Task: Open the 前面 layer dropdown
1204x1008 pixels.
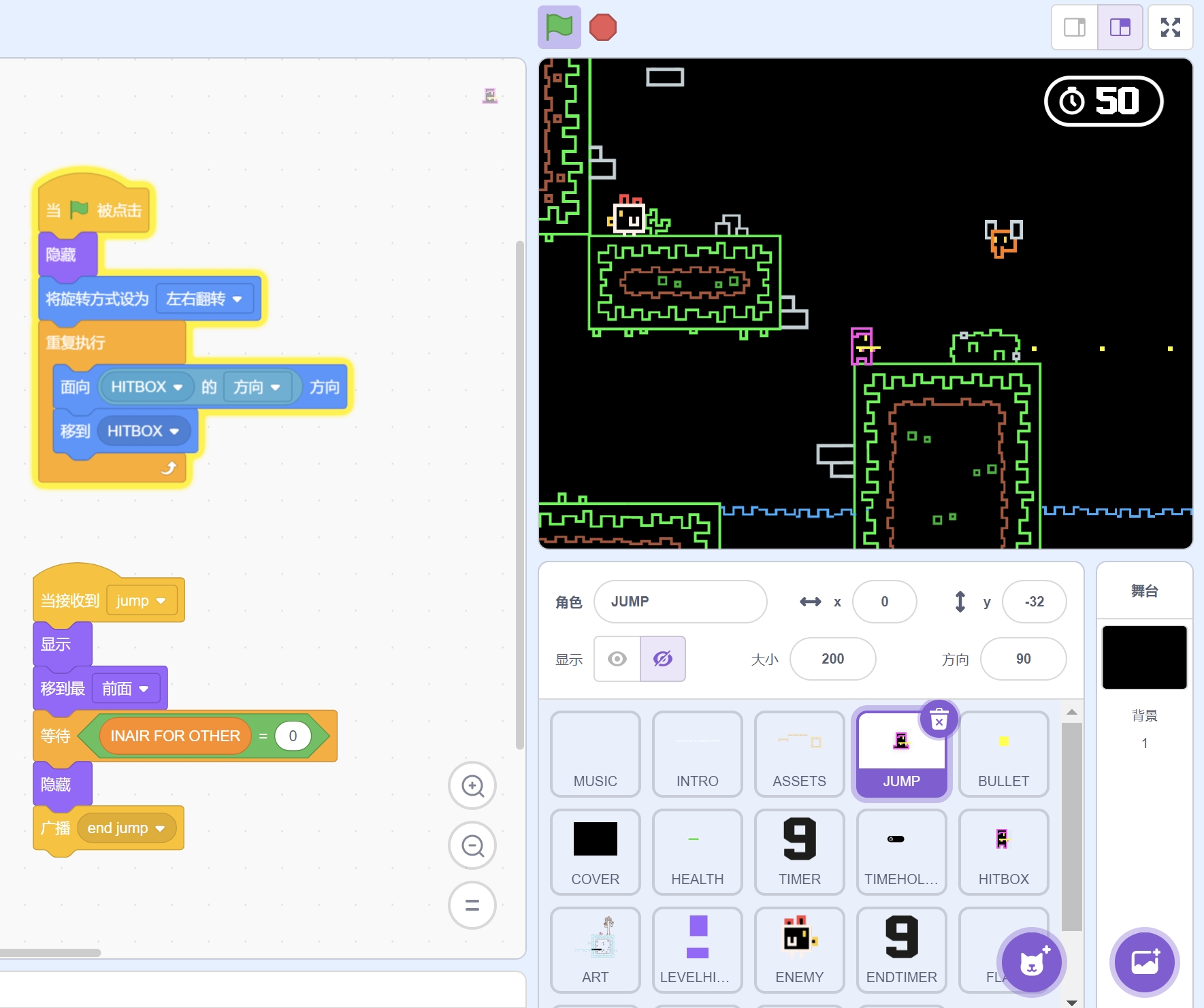Action: [x=126, y=689]
